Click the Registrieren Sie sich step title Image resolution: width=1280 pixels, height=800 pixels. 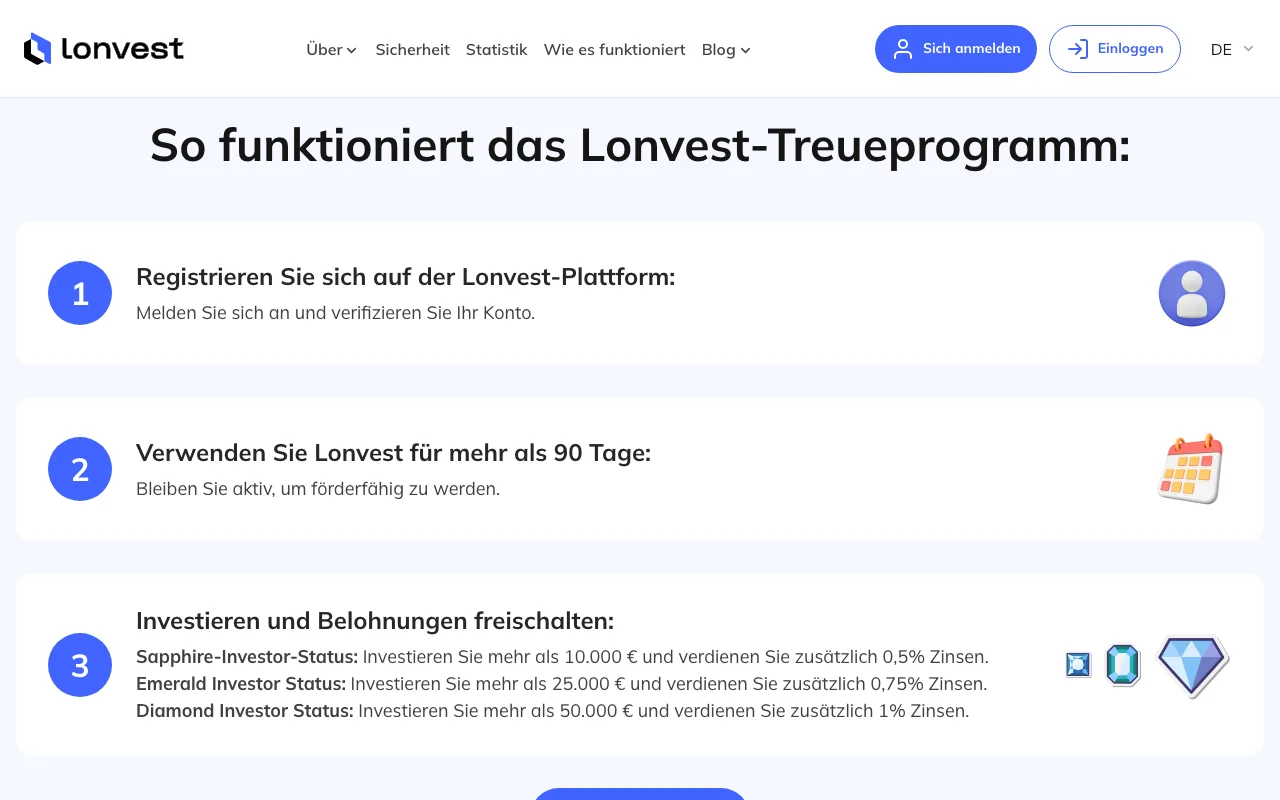tap(406, 277)
